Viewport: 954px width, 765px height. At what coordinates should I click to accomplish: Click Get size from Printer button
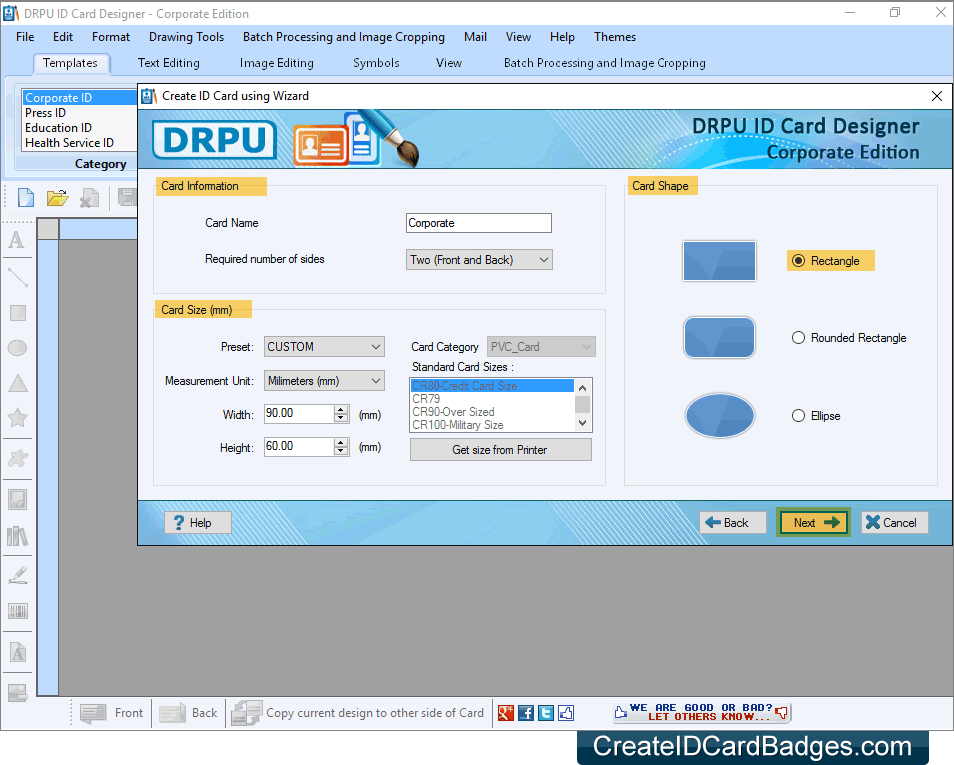[x=500, y=450]
